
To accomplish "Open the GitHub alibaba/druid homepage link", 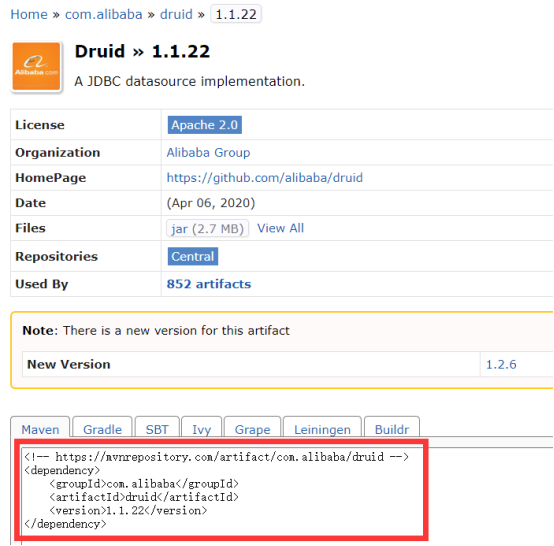I will (265, 177).
